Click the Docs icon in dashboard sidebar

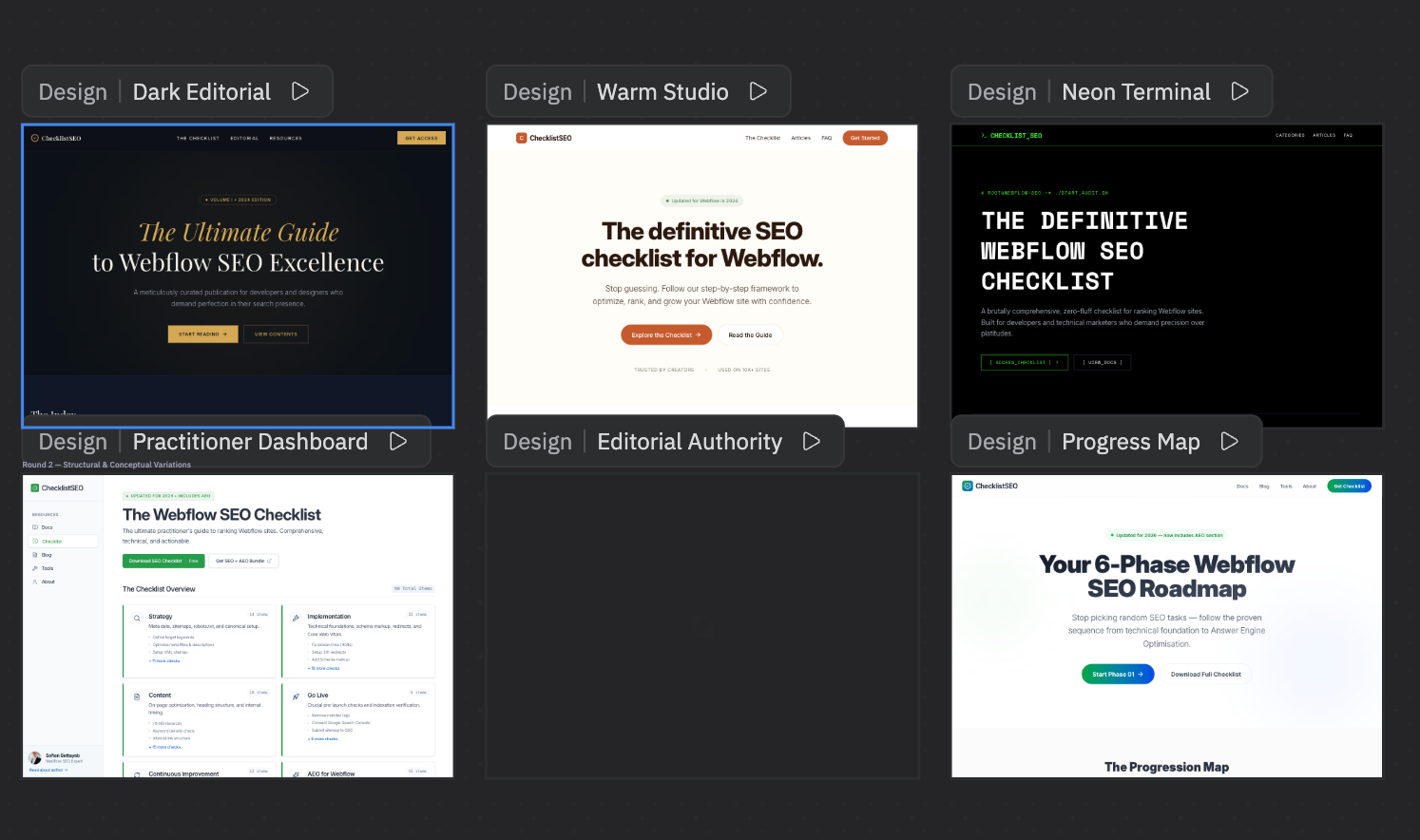pyautogui.click(x=35, y=527)
